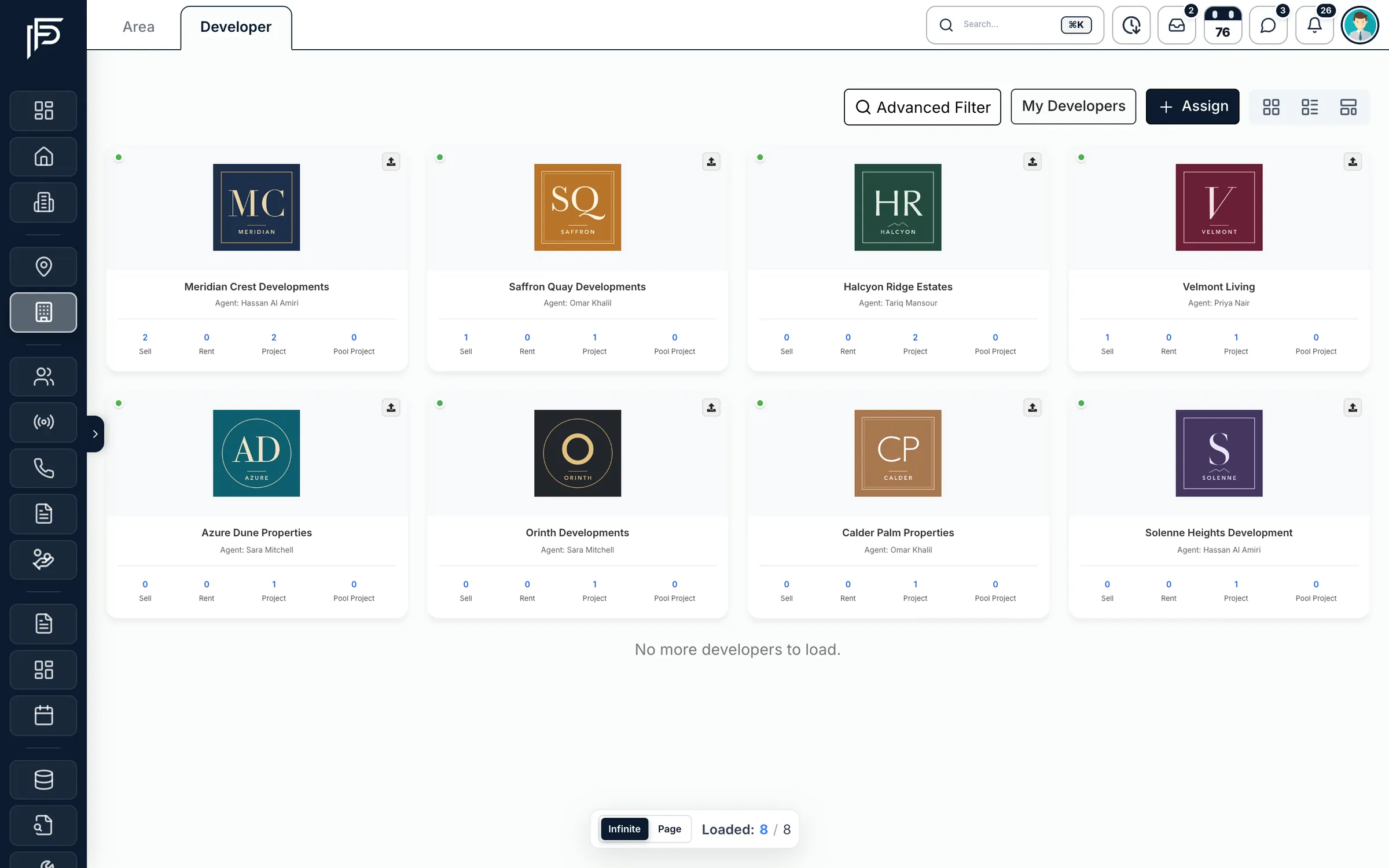Toggle the My Developers filter

[1073, 106]
